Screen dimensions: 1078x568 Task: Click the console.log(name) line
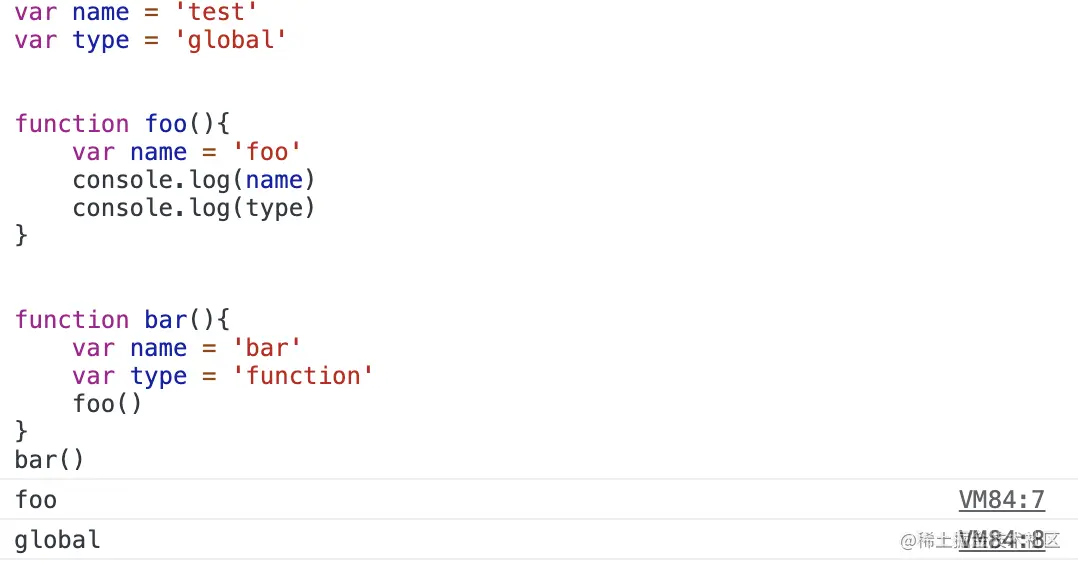[x=194, y=180]
